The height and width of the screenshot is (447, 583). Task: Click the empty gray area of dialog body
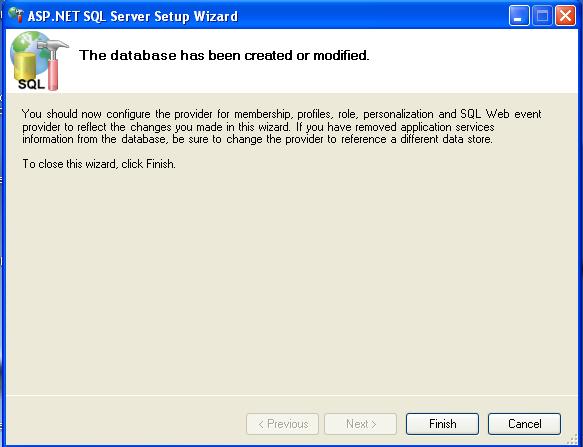(292, 283)
